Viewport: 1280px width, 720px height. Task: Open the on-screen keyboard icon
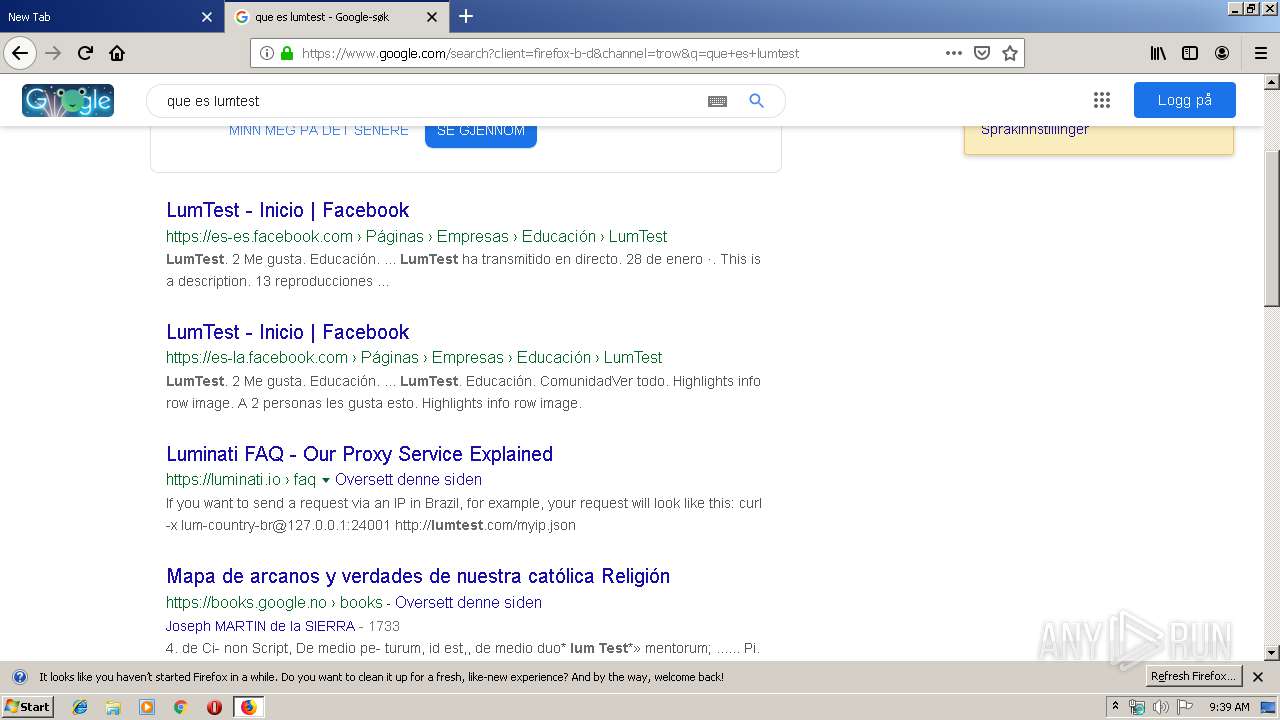coord(717,101)
